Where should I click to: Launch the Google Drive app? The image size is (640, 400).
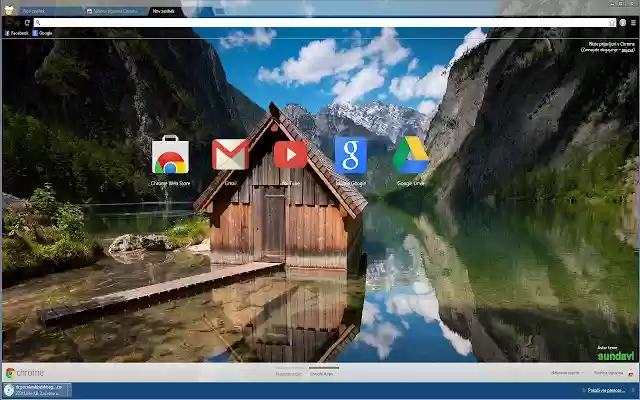coord(411,155)
